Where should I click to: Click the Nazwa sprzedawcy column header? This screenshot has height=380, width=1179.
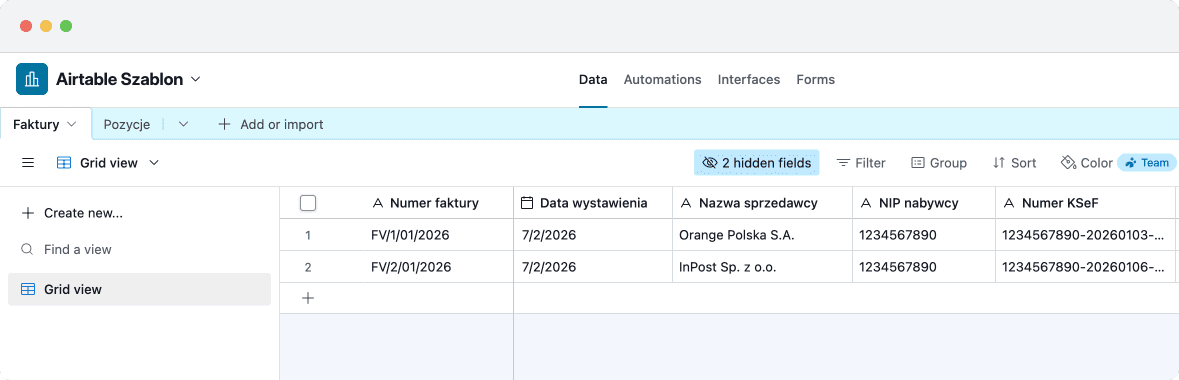pos(762,203)
